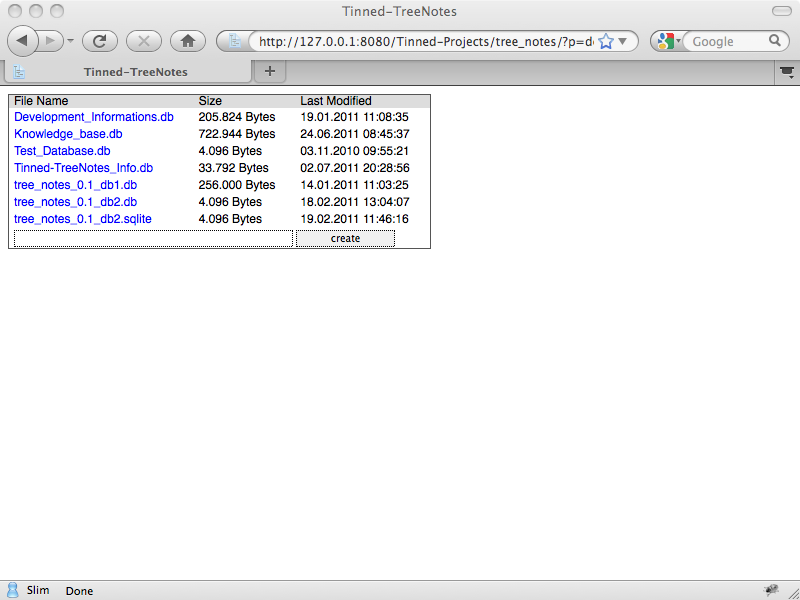Select date 14.01.2011 11:03:25
This screenshot has height=600, width=800.
[x=355, y=185]
